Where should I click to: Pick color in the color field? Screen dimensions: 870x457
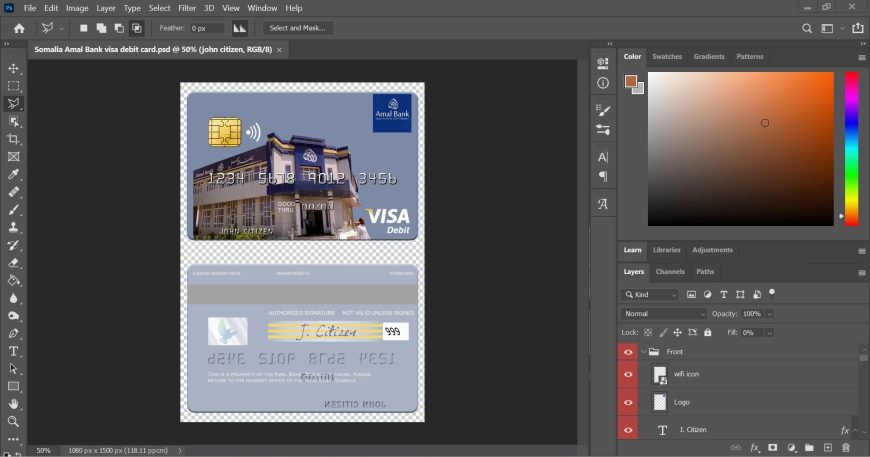[740, 149]
